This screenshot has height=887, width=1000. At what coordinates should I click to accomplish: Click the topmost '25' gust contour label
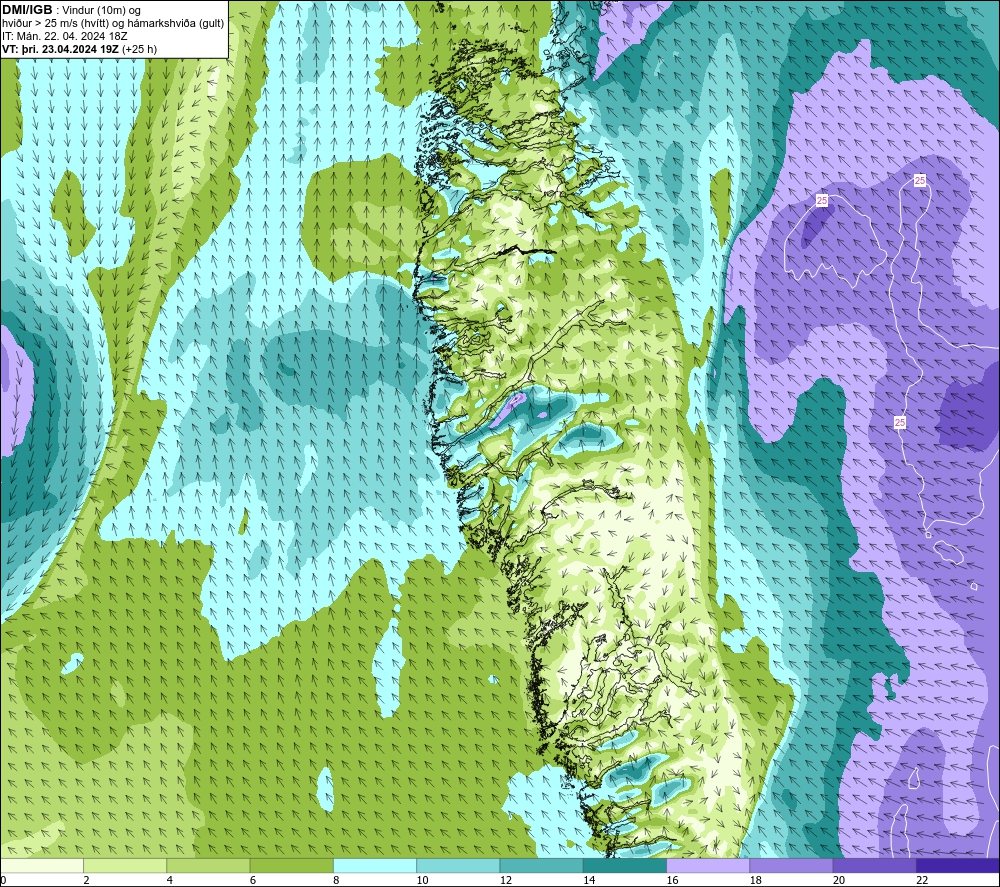pos(920,180)
